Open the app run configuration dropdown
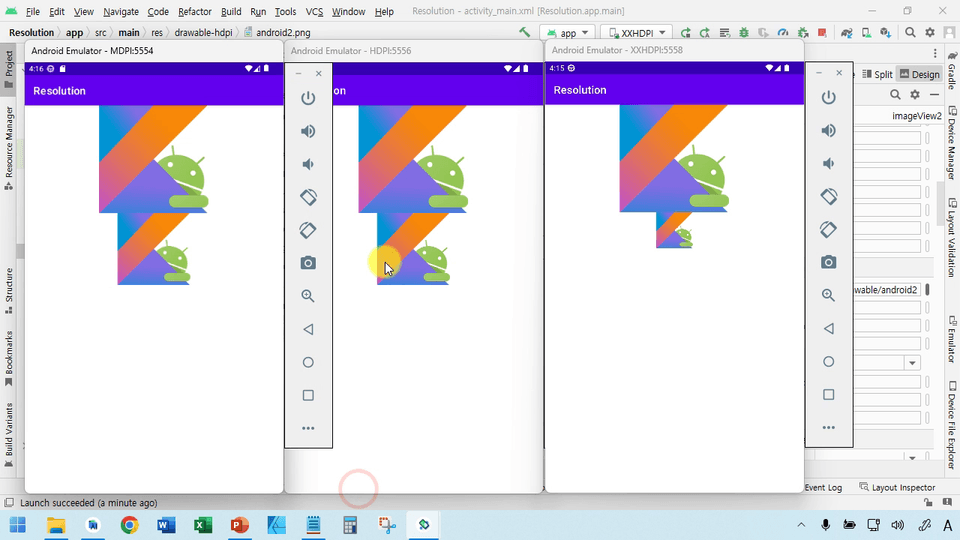Screen dimensions: 960x540 coord(568,32)
